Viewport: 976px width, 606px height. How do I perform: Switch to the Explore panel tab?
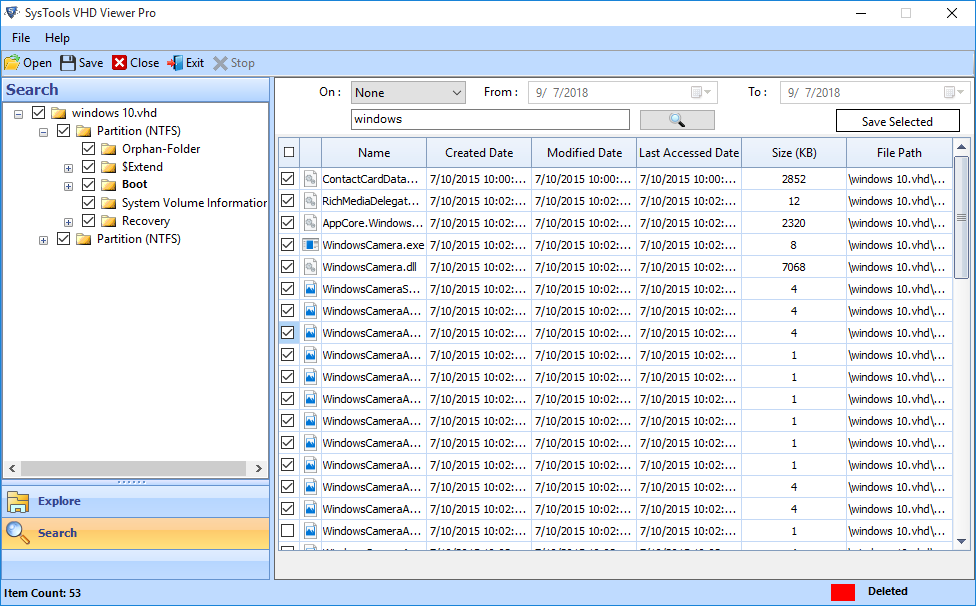coord(136,501)
